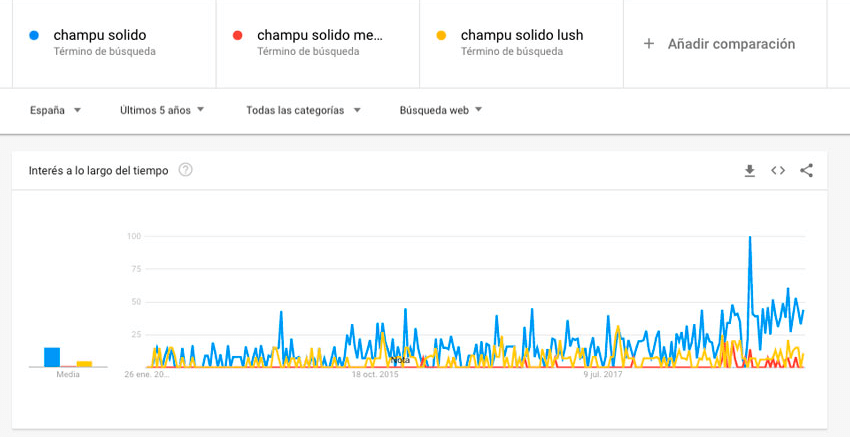
Task: Open the help question mark icon
Action: 185,170
